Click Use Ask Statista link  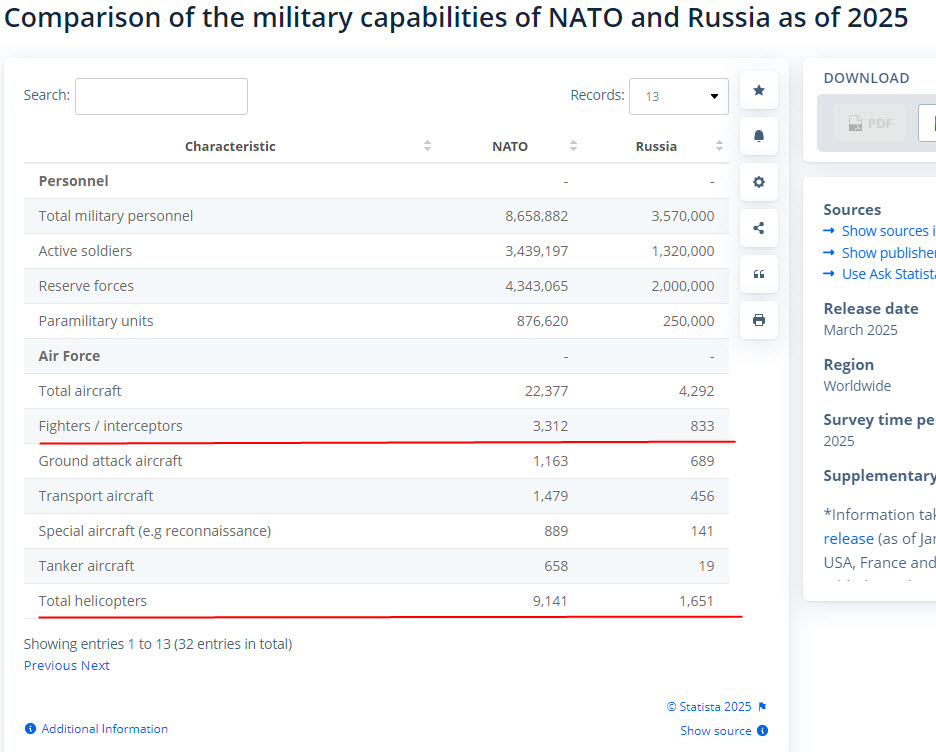889,274
